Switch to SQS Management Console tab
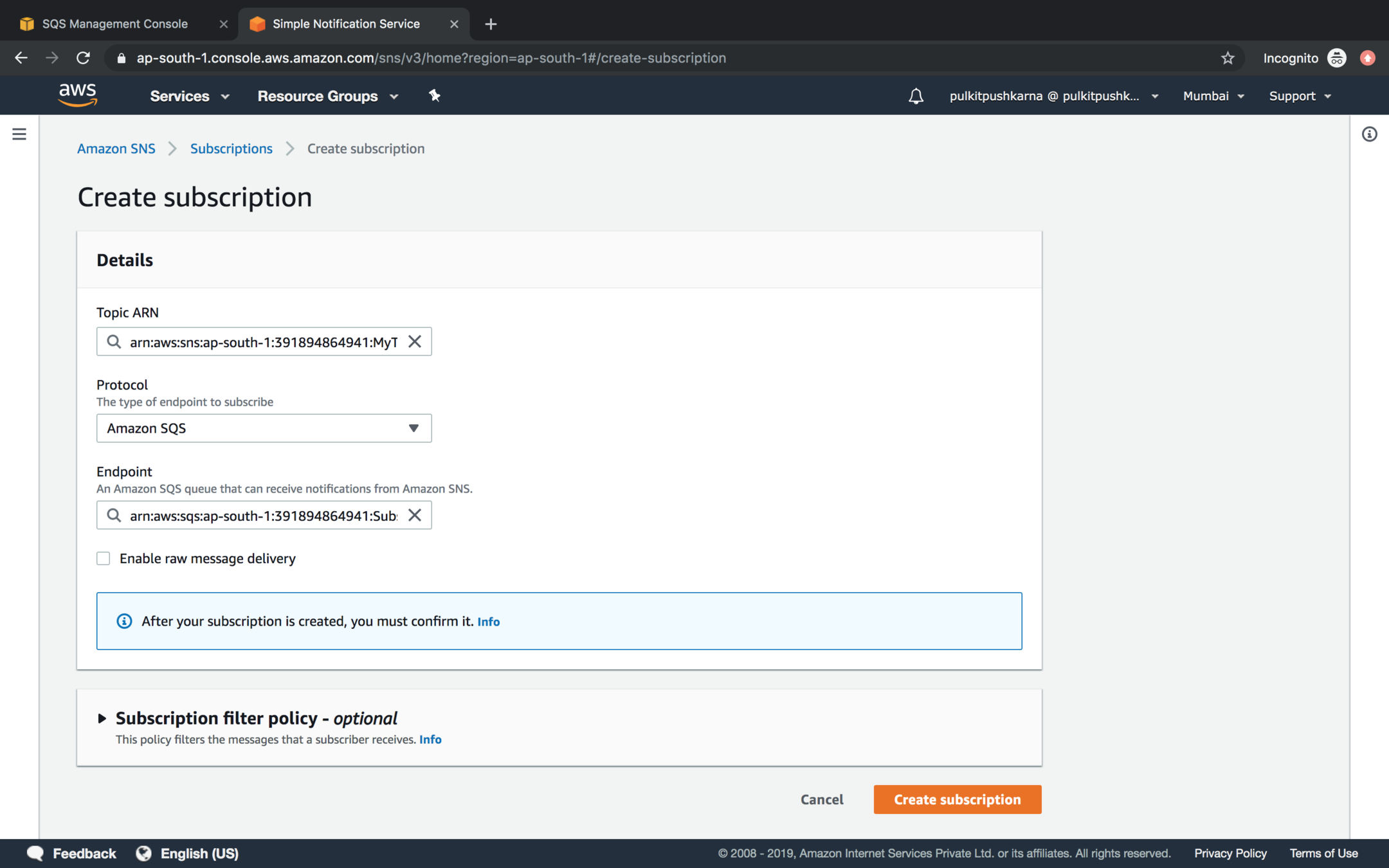This screenshot has height=868, width=1389. point(116,24)
